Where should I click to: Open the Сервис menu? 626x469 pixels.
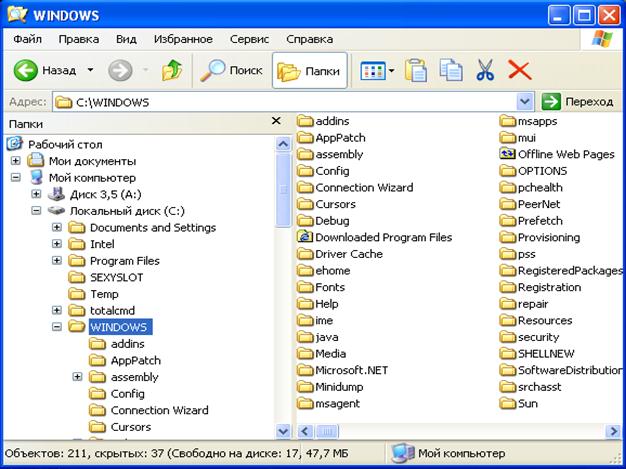coord(250,39)
